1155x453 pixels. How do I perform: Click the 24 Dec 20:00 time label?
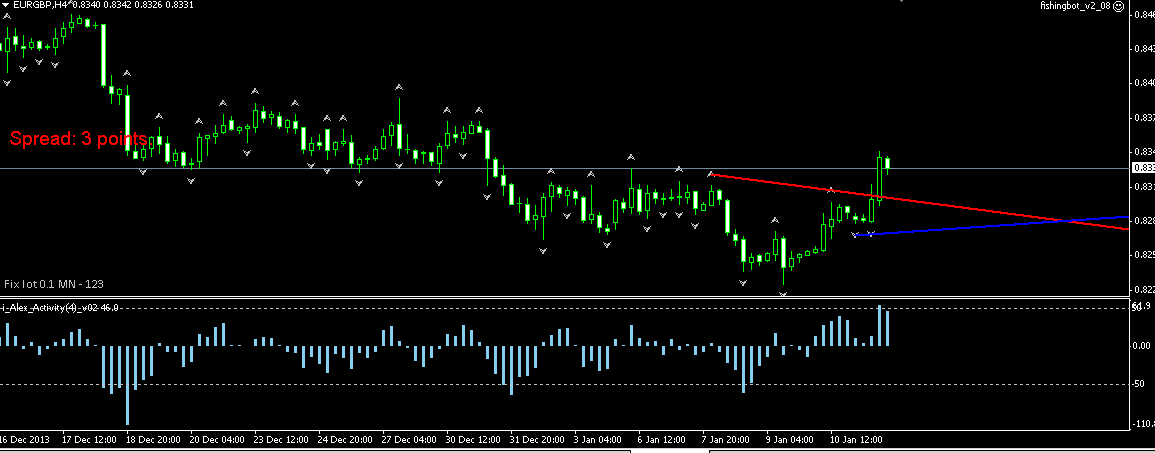[345, 439]
